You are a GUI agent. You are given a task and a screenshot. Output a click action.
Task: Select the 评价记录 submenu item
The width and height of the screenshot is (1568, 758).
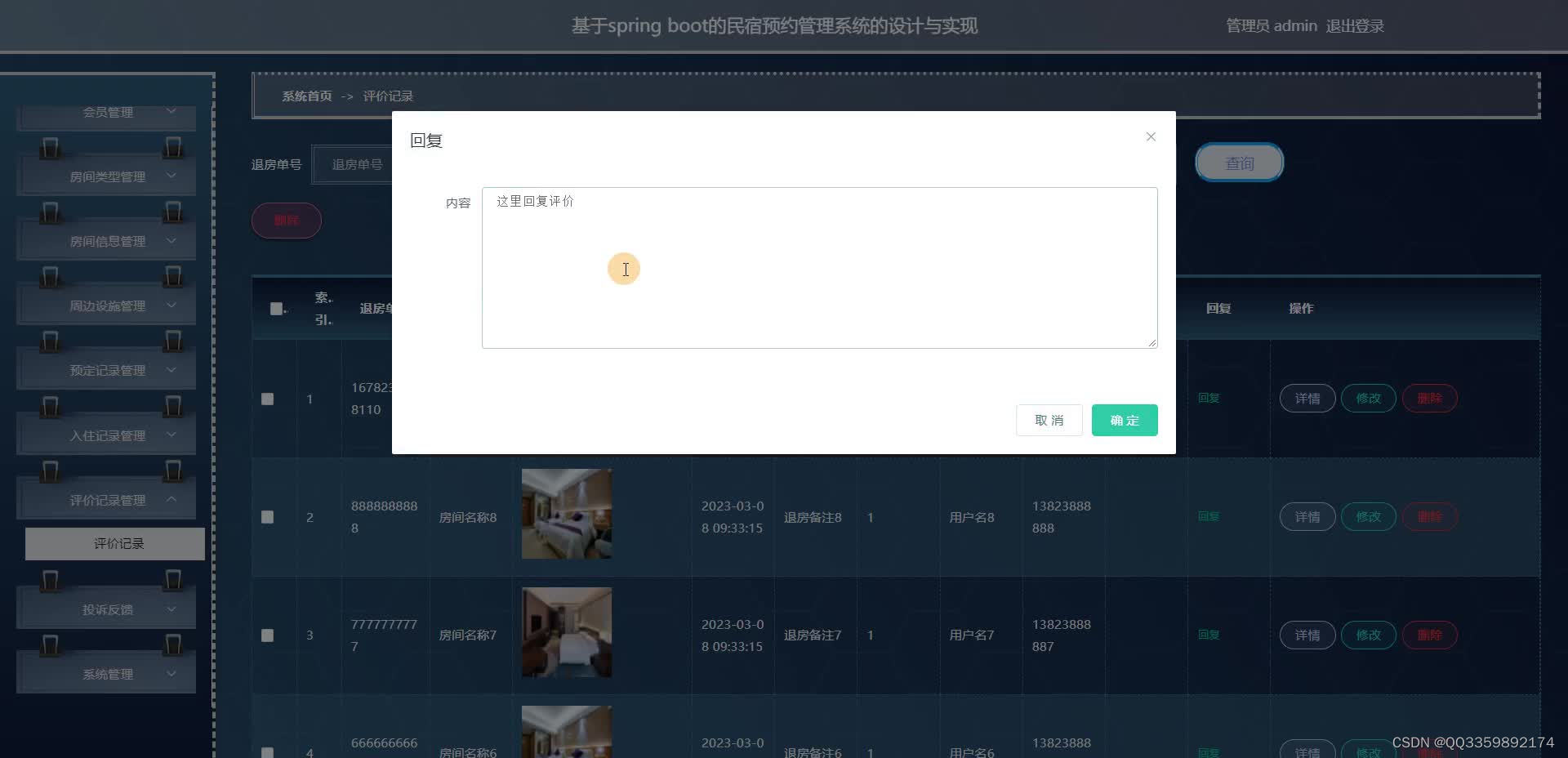pos(115,544)
